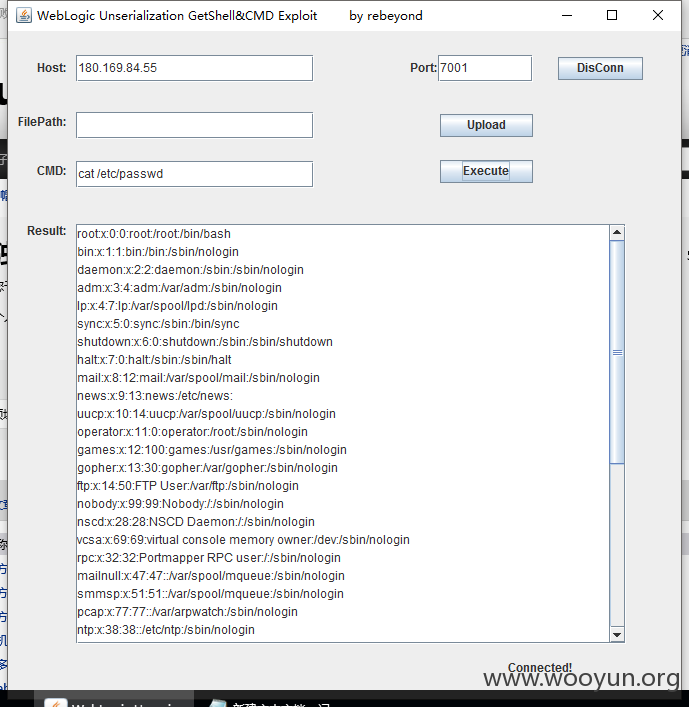689x707 pixels.
Task: Click the line starting with "adm:x:3:4"
Action: (179, 288)
